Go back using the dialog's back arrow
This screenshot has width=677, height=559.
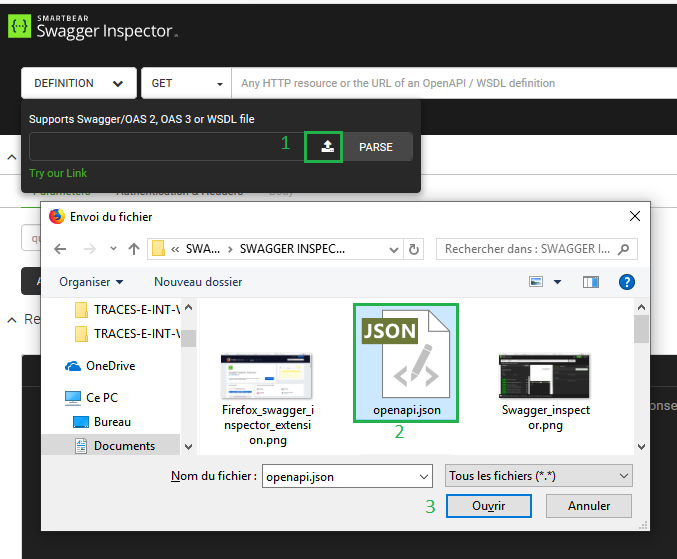(60, 249)
